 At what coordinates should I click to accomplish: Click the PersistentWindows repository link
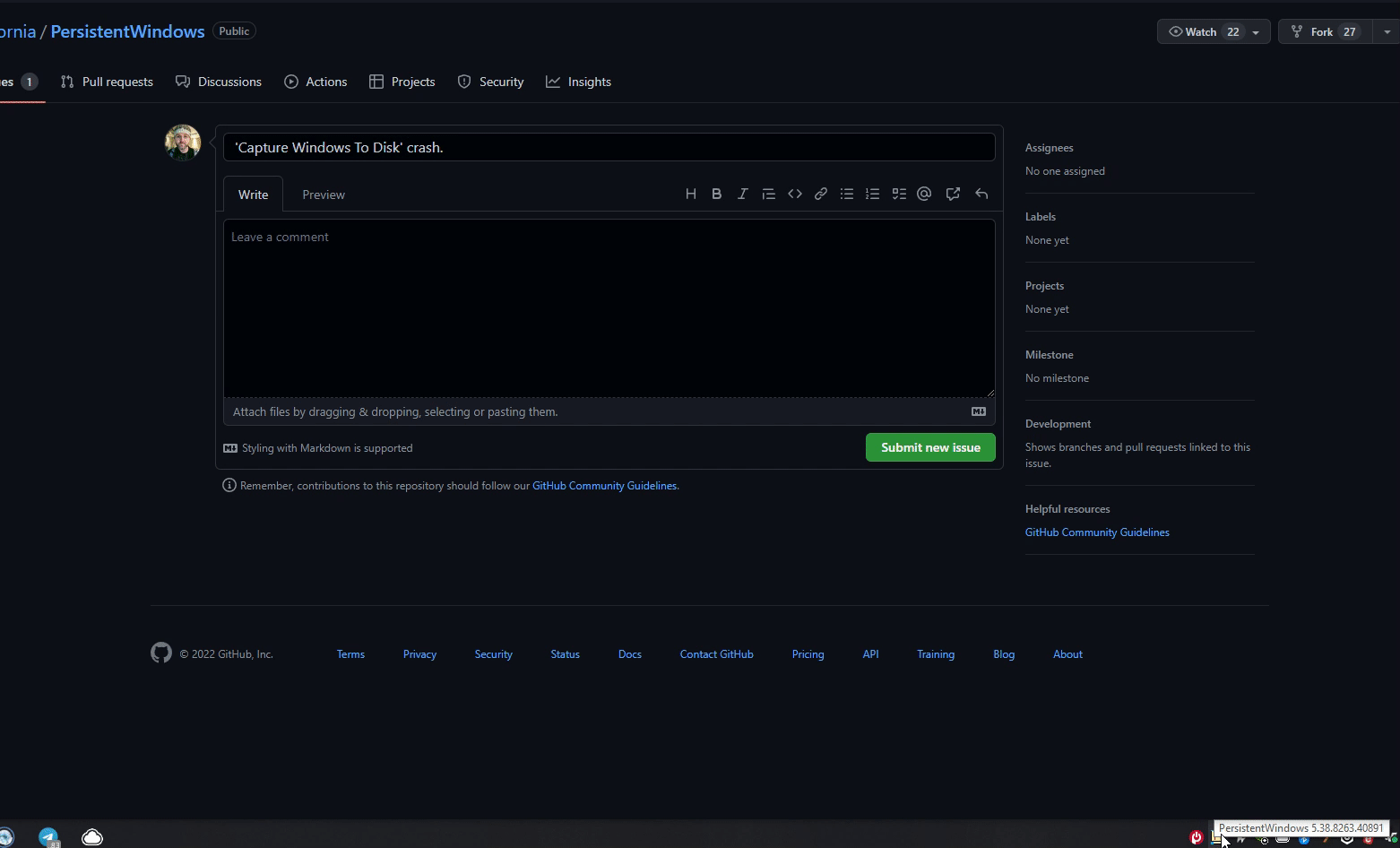[127, 31]
